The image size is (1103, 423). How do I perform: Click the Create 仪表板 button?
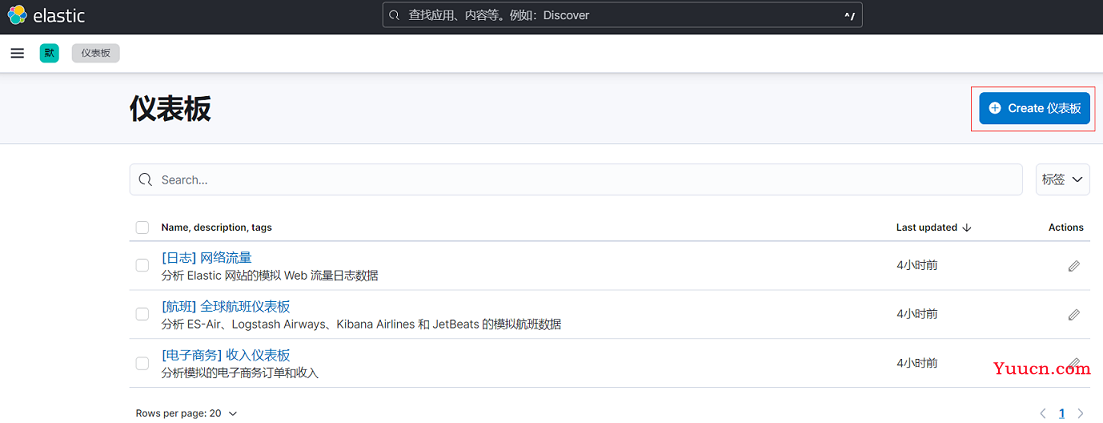[x=1034, y=108]
